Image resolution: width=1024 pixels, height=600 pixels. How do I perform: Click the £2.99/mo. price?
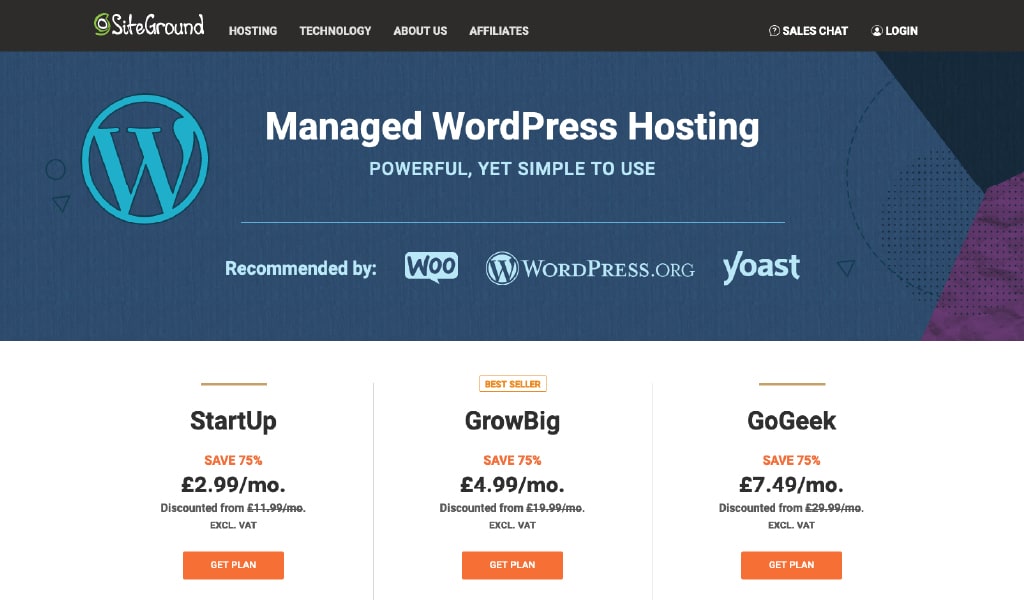tap(233, 484)
